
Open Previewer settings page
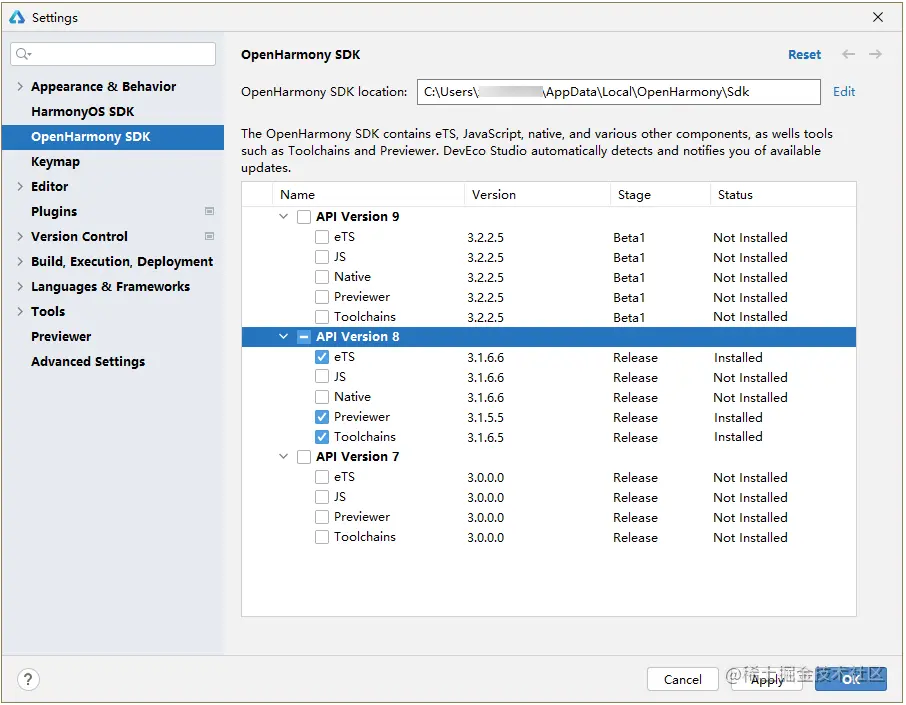61,336
